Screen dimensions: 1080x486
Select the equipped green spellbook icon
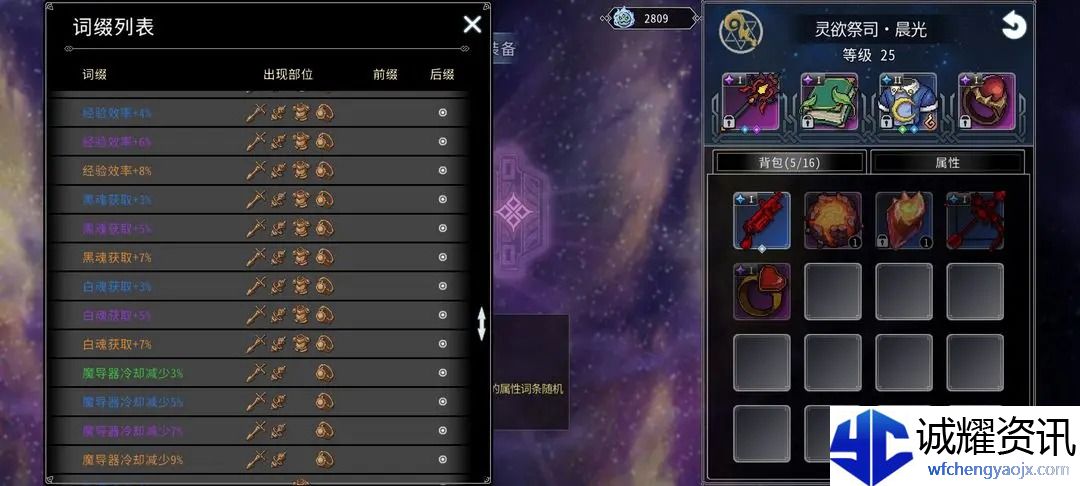click(829, 102)
